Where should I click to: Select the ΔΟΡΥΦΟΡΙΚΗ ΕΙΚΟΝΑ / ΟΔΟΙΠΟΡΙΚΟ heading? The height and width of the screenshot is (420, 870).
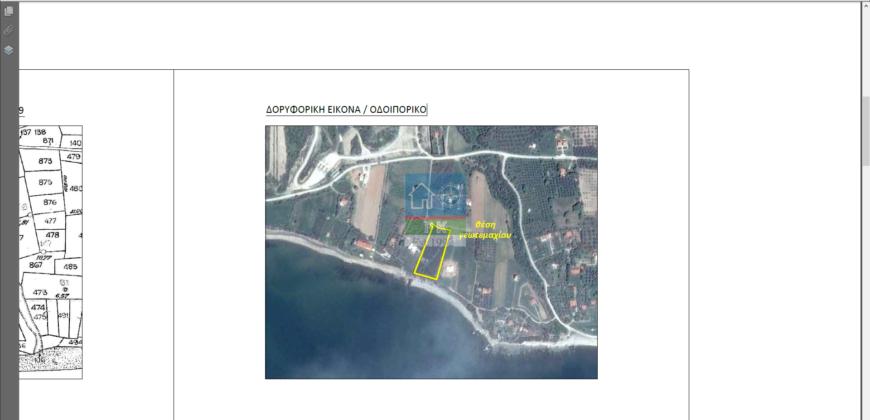(x=346, y=109)
